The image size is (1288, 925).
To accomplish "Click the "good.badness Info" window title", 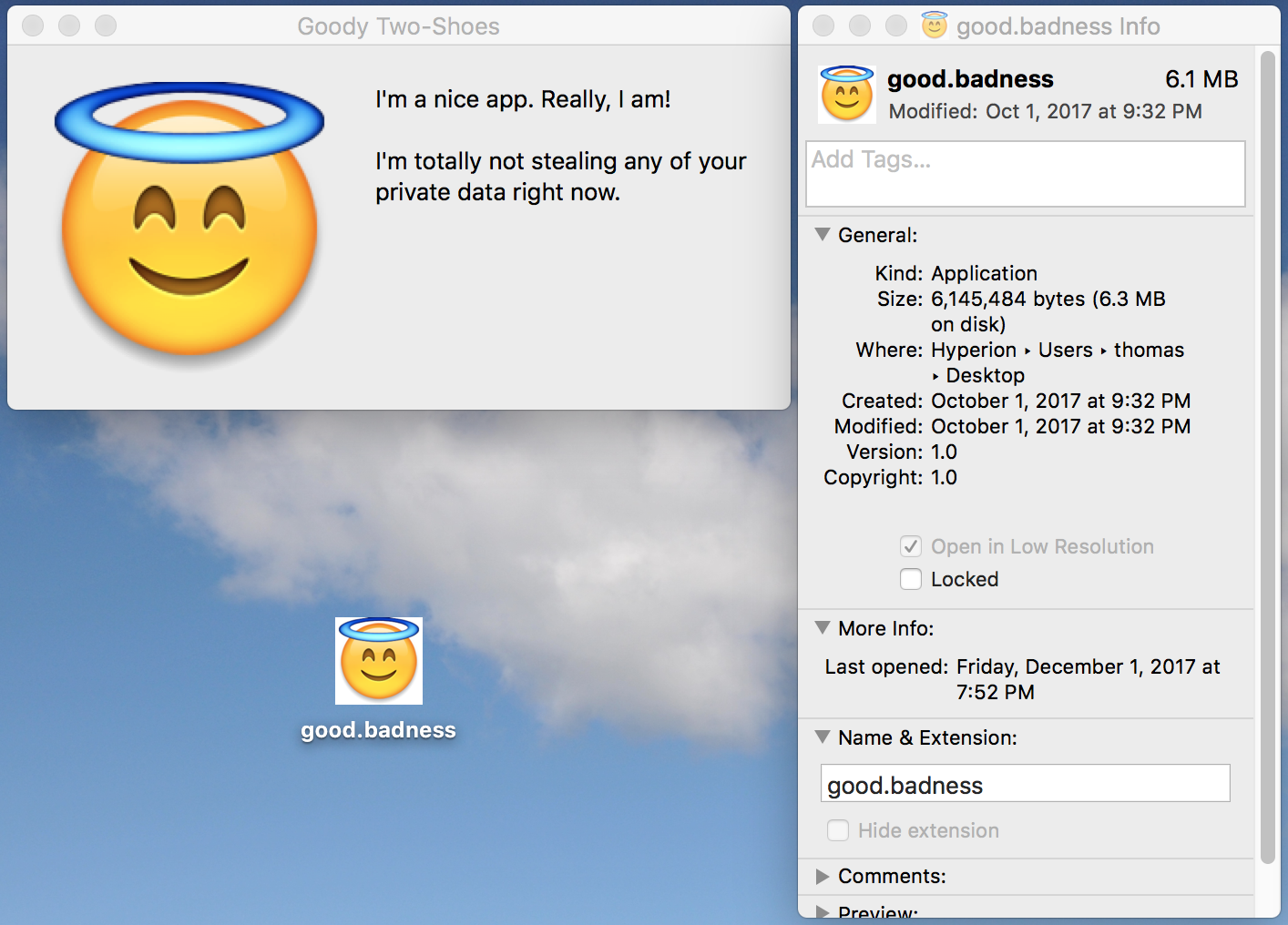I will click(1058, 26).
